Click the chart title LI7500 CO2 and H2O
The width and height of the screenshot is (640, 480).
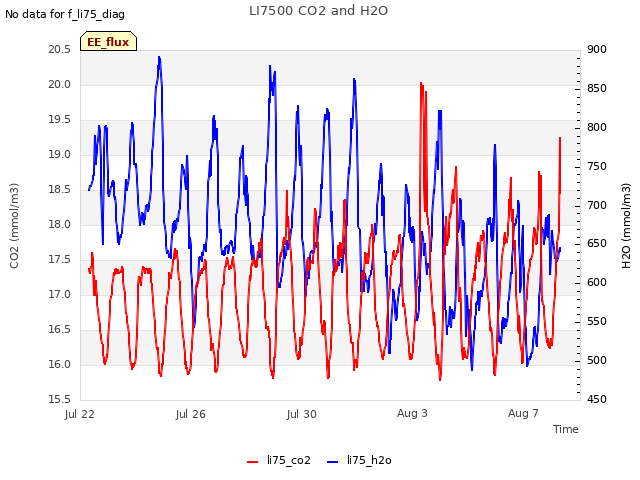tap(318, 11)
